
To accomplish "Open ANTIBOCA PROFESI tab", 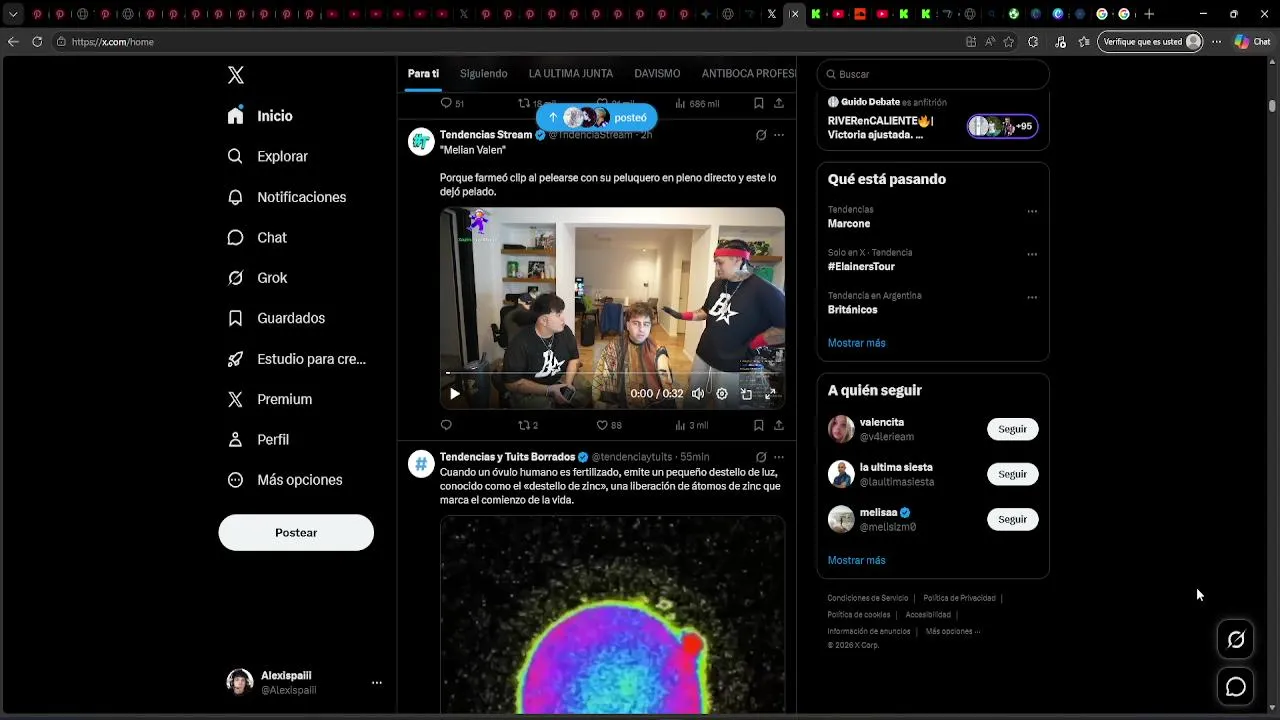I will (x=749, y=74).
